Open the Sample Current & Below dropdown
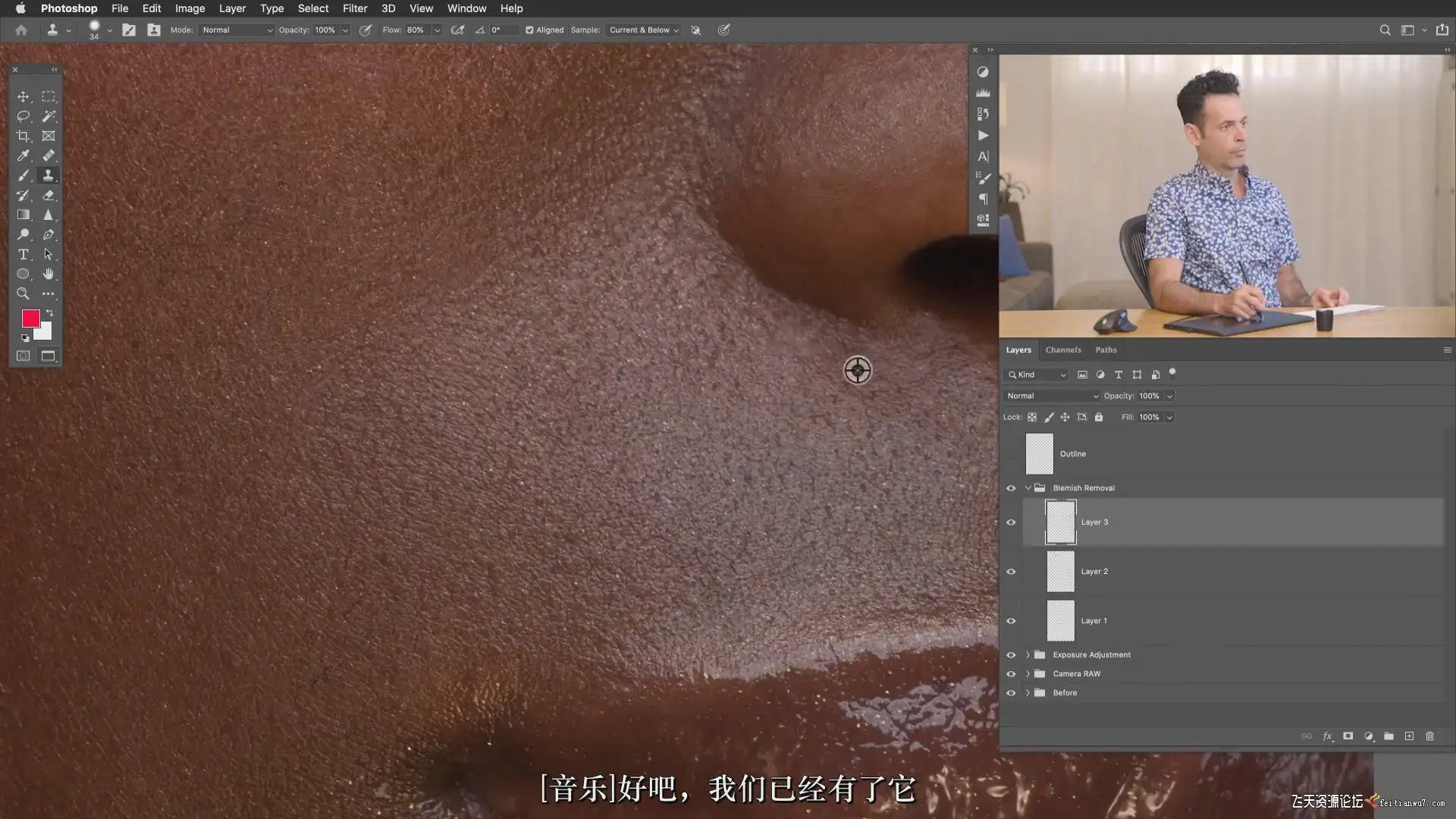This screenshot has height=819, width=1456. [643, 30]
